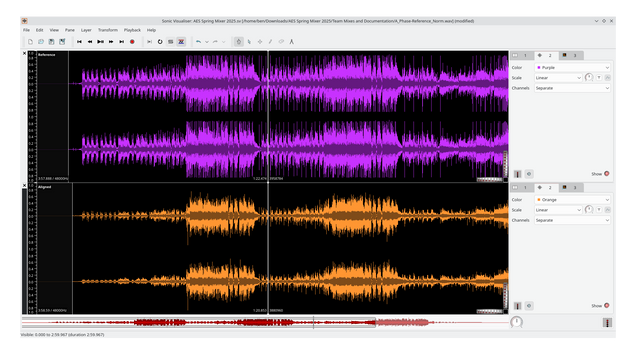636x362 pixels.
Task: Select the Edit move tool
Action: coord(260,42)
